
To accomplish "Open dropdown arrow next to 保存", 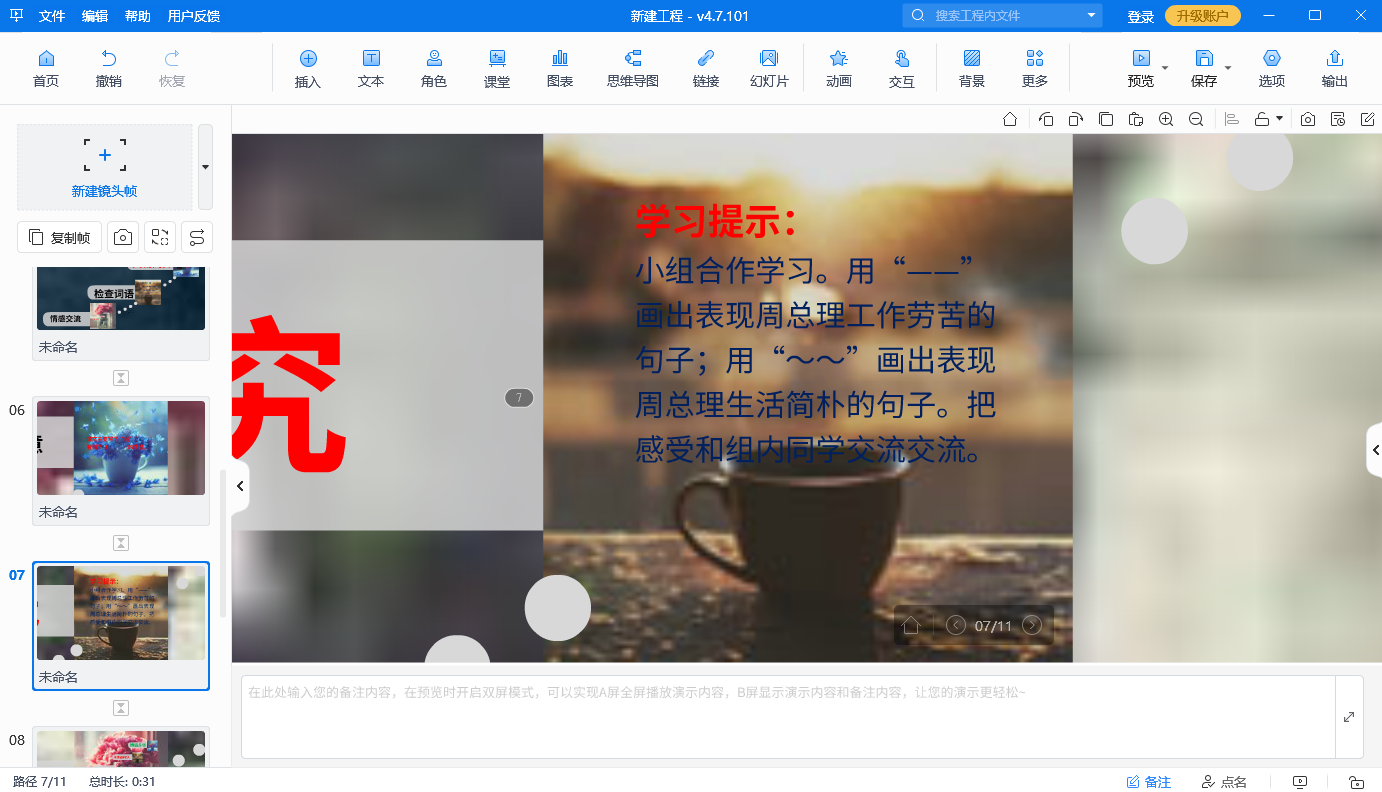I will coord(1228,68).
